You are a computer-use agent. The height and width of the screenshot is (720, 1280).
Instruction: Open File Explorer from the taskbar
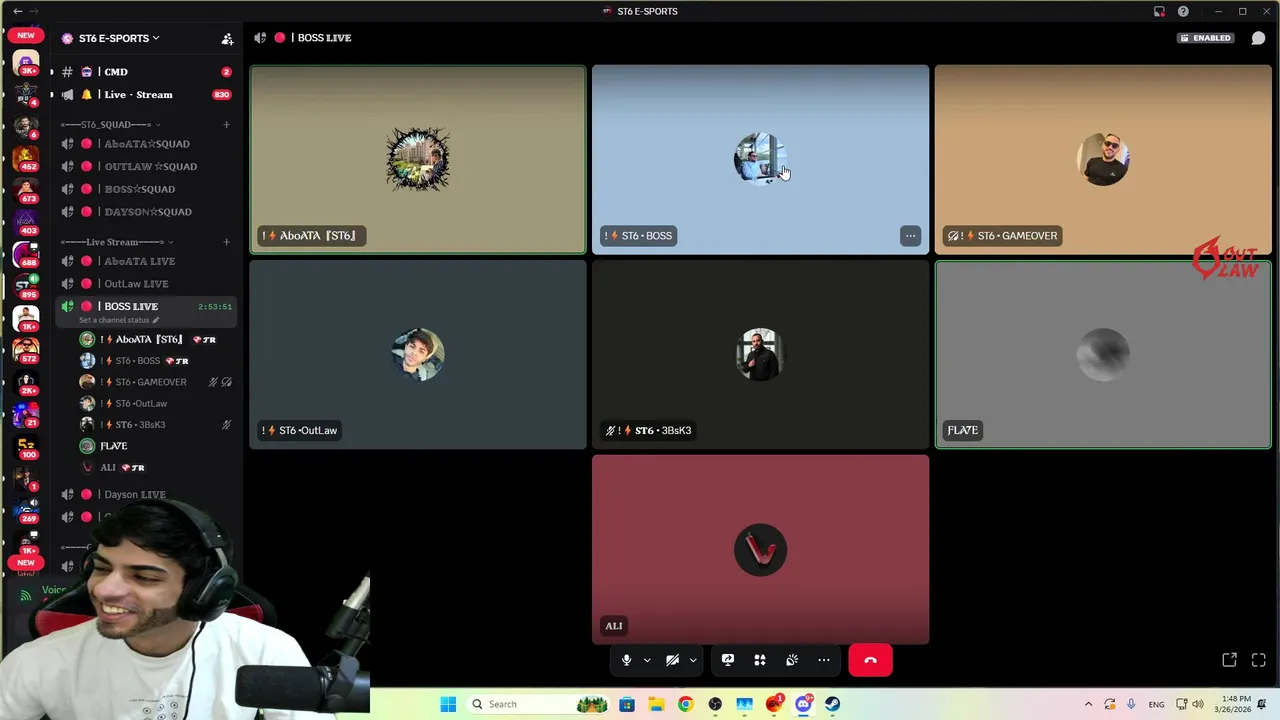(656, 704)
